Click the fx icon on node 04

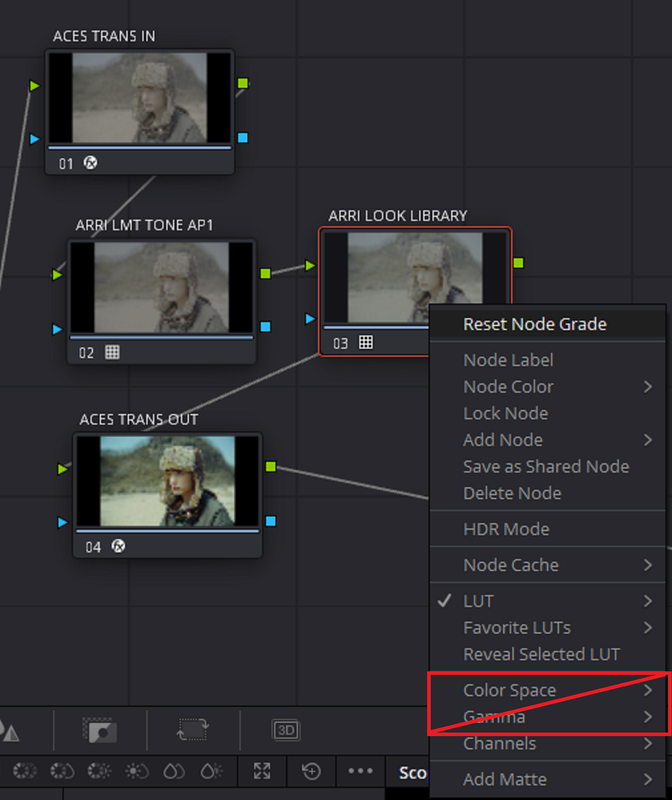pyautogui.click(x=118, y=546)
